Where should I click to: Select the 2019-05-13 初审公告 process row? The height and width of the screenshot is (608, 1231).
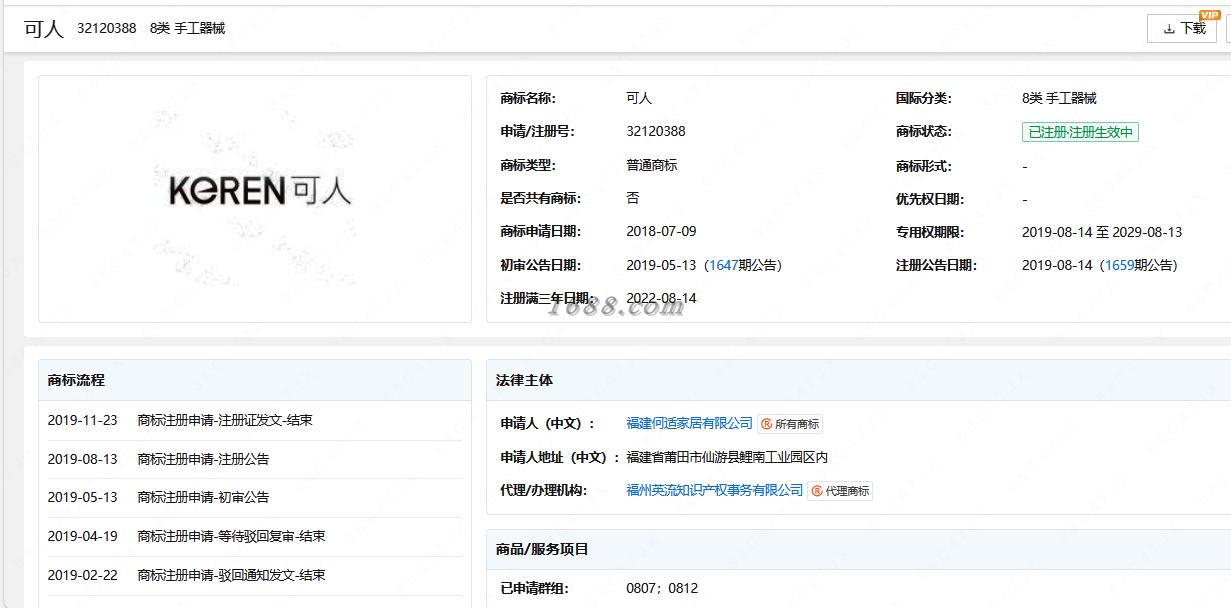pyautogui.click(x=255, y=498)
